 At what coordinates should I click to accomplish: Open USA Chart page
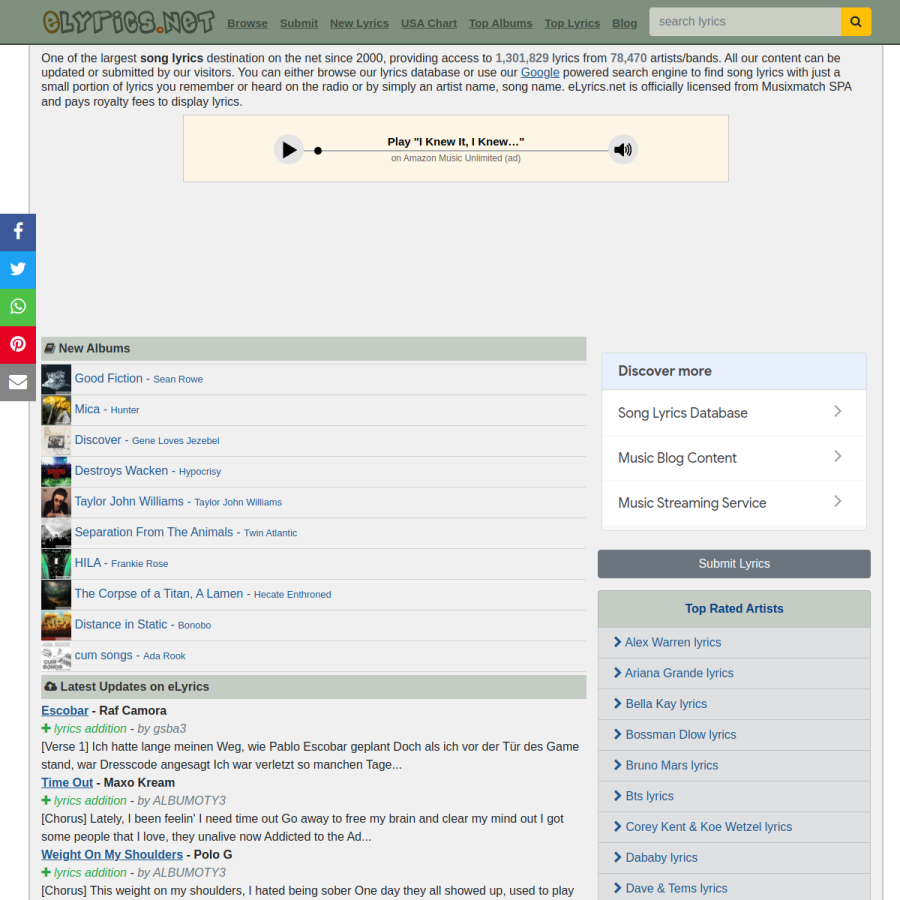[429, 24]
